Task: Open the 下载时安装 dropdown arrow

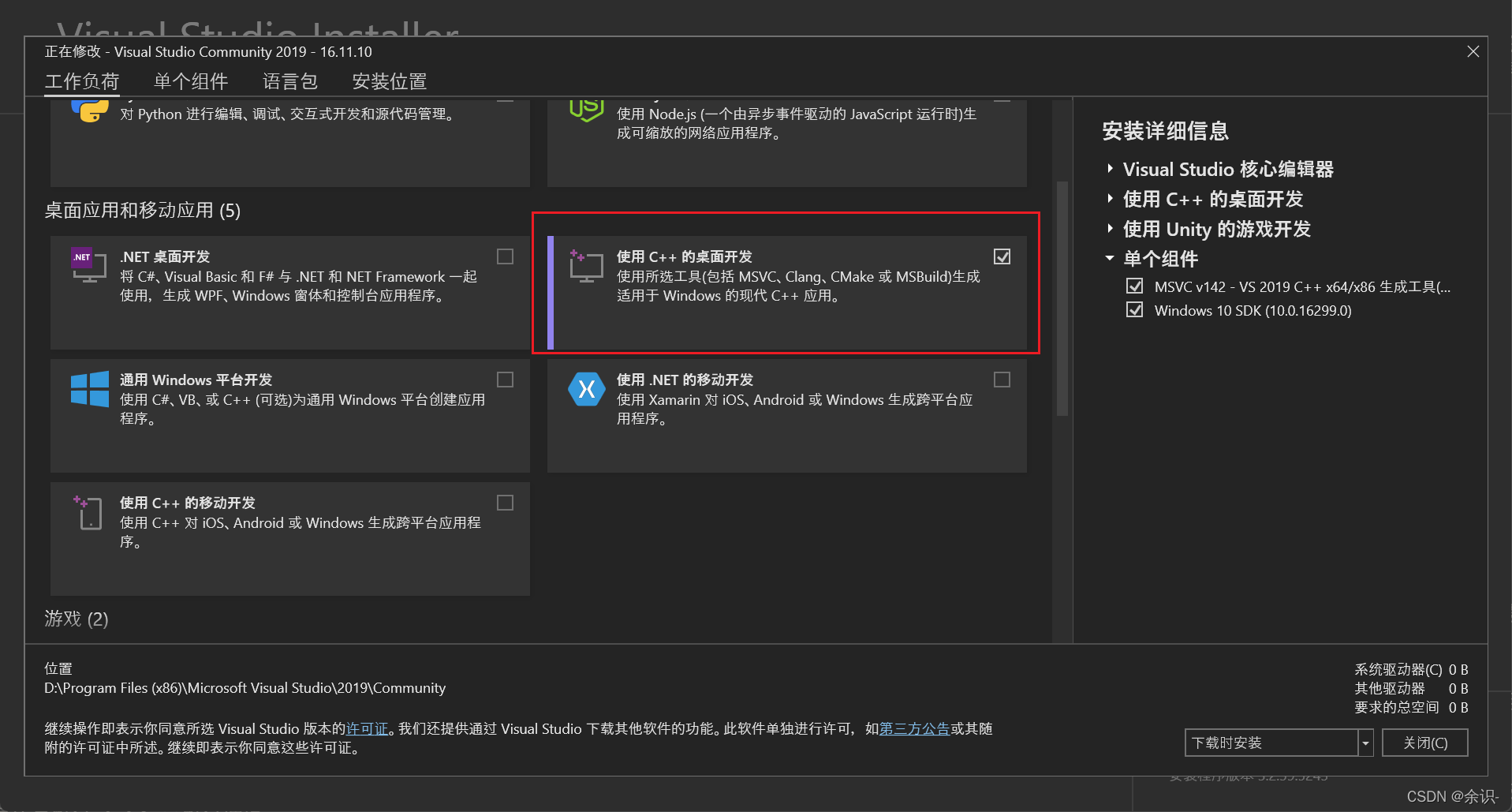Action: click(1365, 743)
